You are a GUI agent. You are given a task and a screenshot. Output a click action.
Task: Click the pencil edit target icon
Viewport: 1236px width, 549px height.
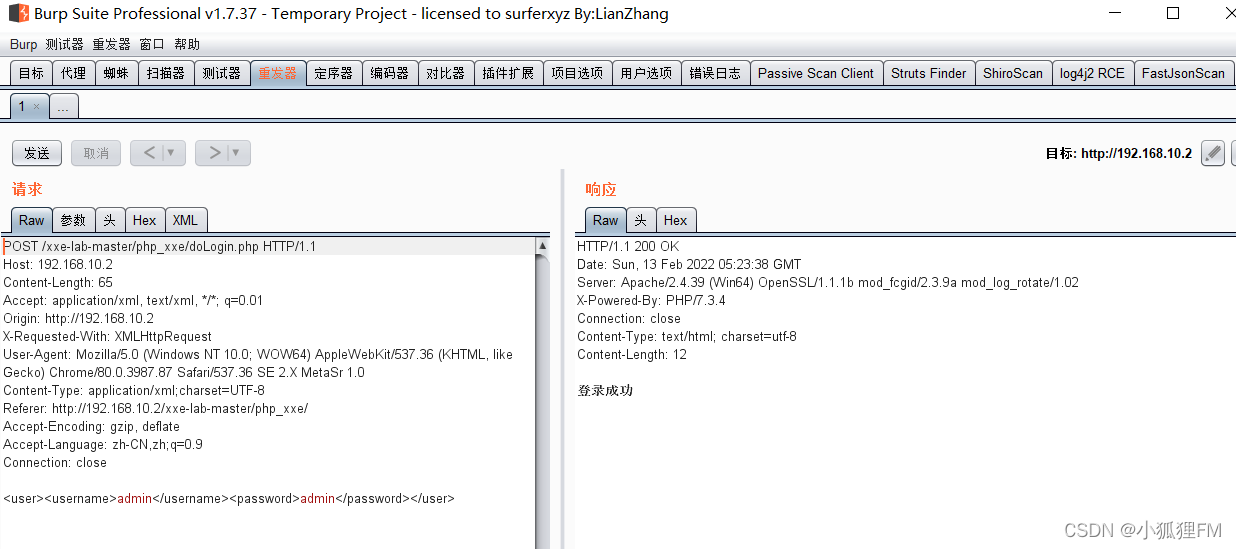[1213, 153]
